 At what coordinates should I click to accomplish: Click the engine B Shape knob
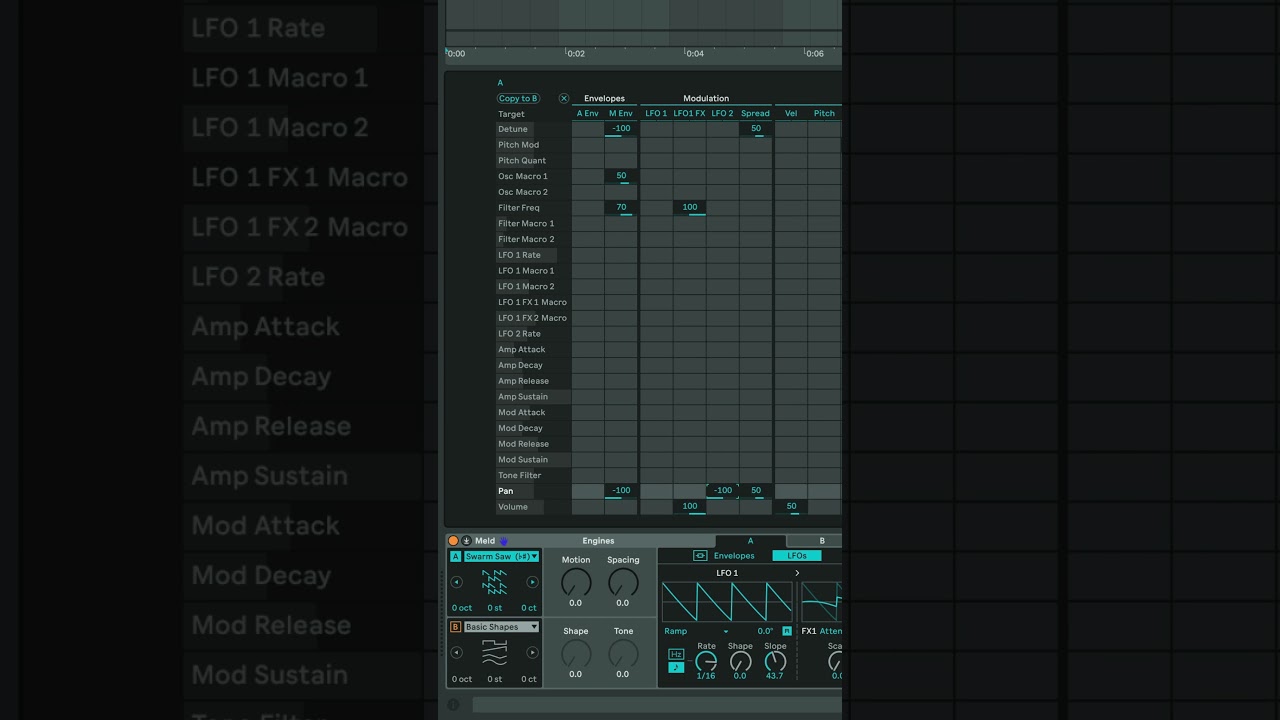coord(576,654)
